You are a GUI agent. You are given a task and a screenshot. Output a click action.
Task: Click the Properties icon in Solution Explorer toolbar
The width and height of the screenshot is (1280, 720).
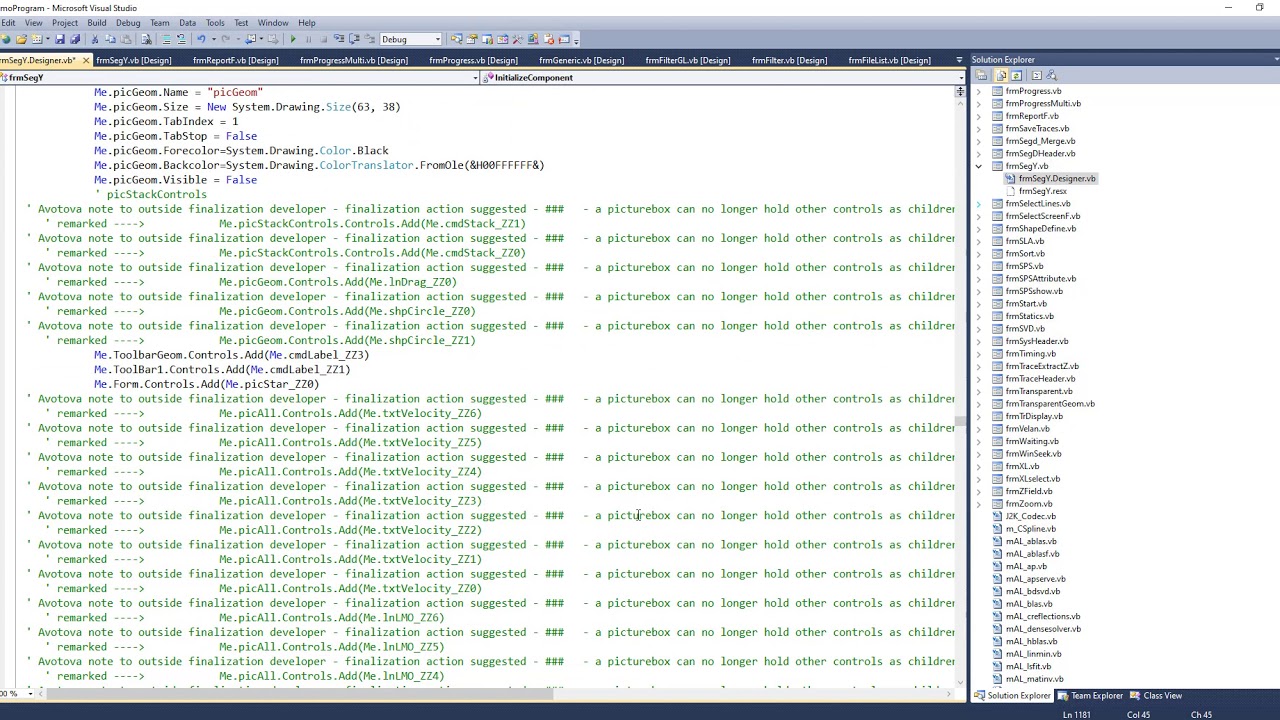(981, 75)
